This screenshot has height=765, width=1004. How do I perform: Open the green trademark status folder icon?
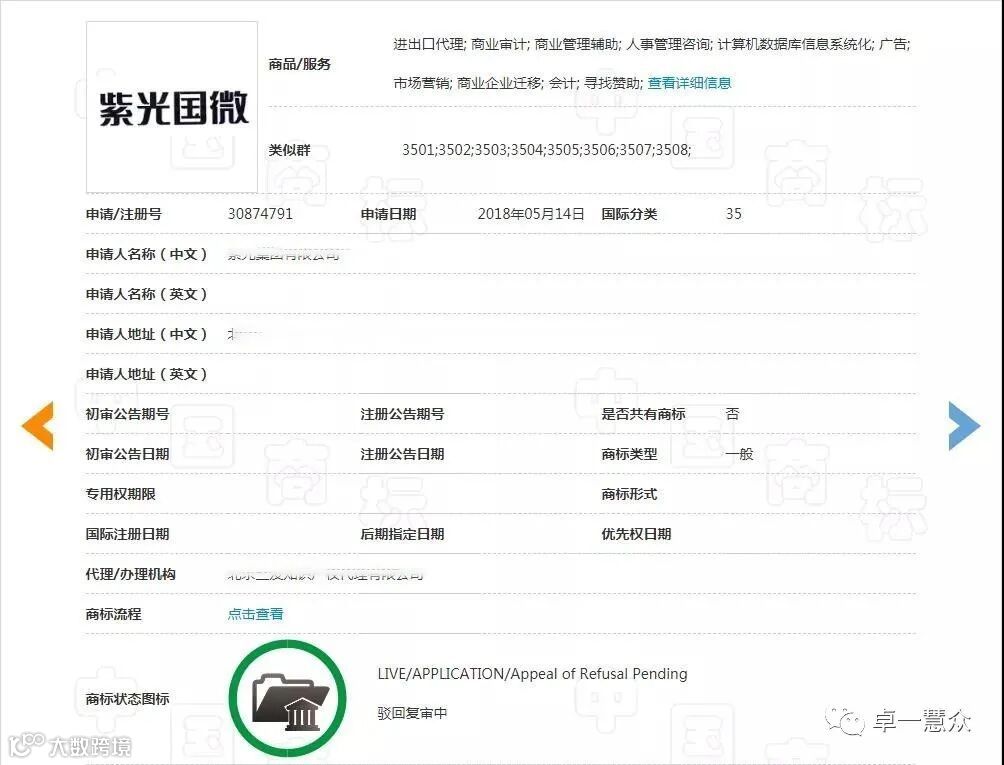[x=287, y=698]
